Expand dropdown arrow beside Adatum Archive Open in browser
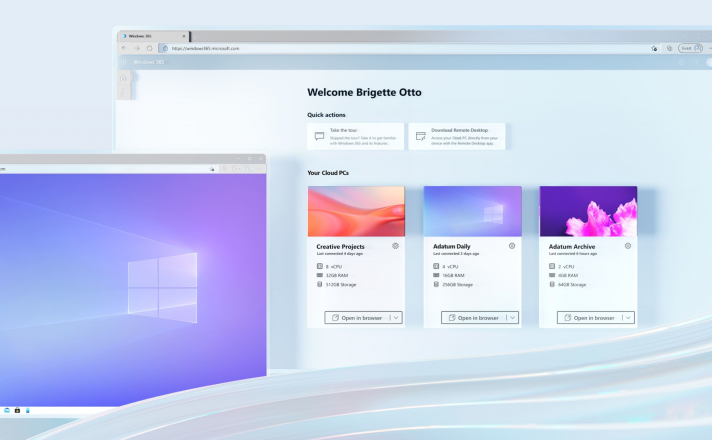Image resolution: width=712 pixels, height=440 pixels. coord(628,318)
